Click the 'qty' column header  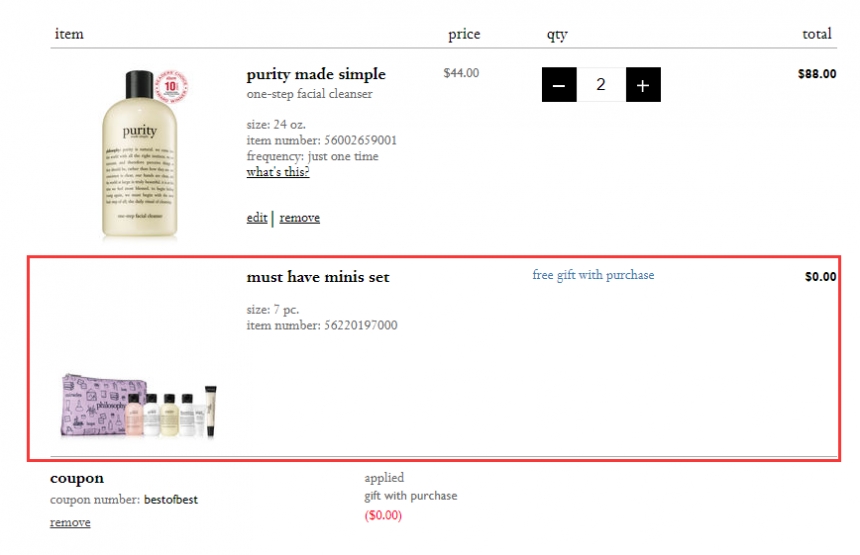557,35
